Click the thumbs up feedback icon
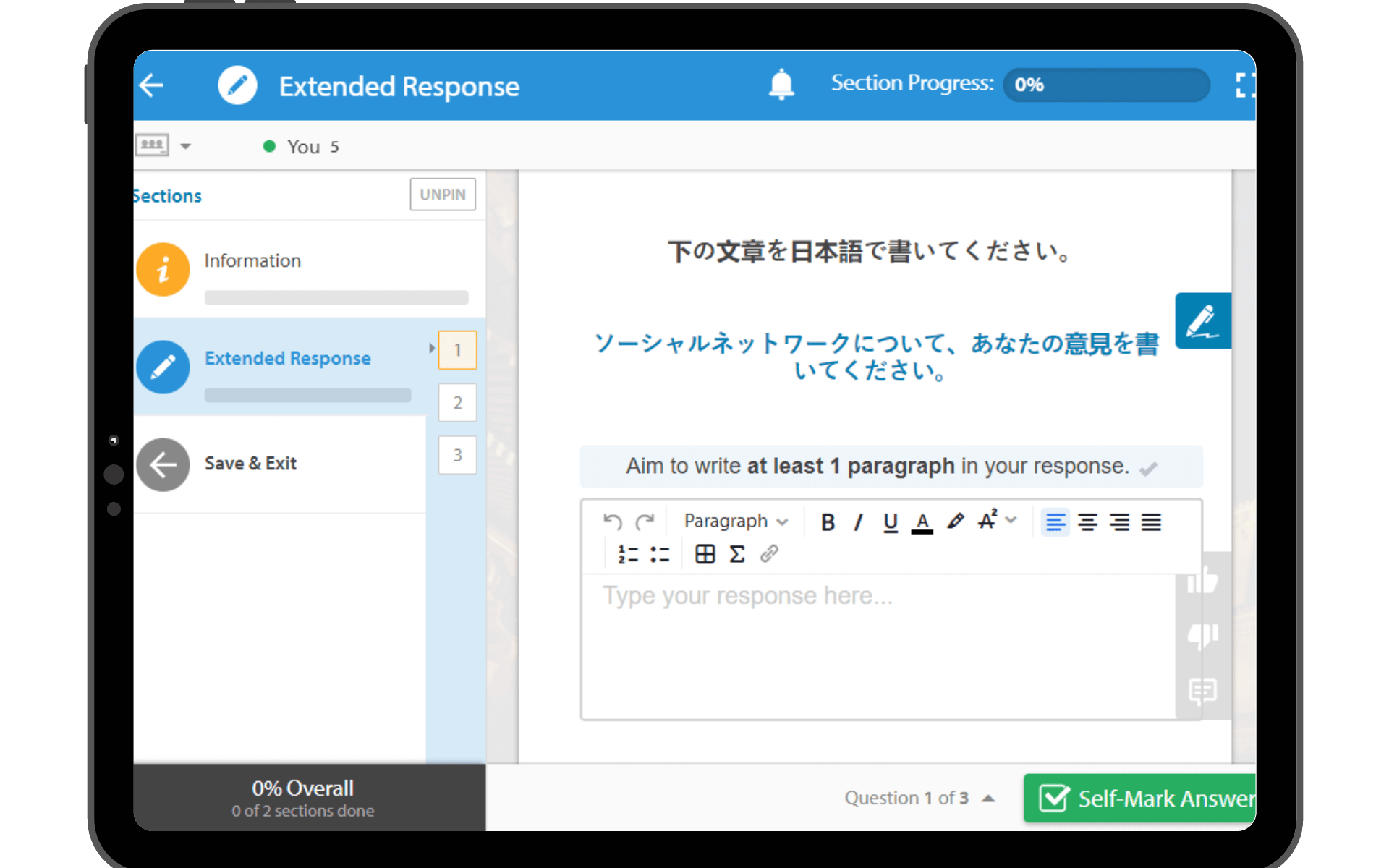Screen dimensions: 1389x868 (1202, 580)
